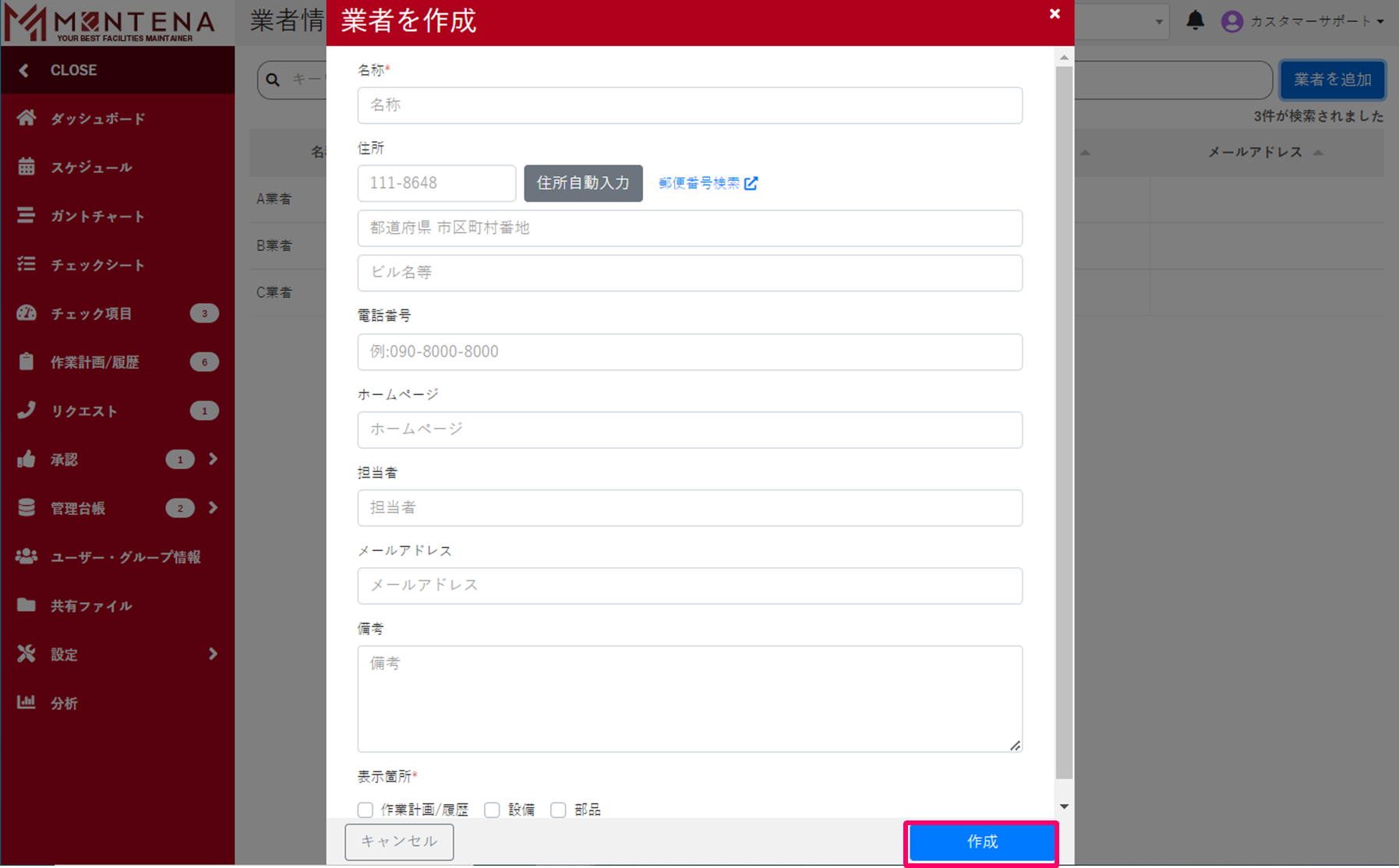This screenshot has width=1399, height=868.
Task: Click the Dashboard home icon in sidebar
Action: [x=26, y=118]
